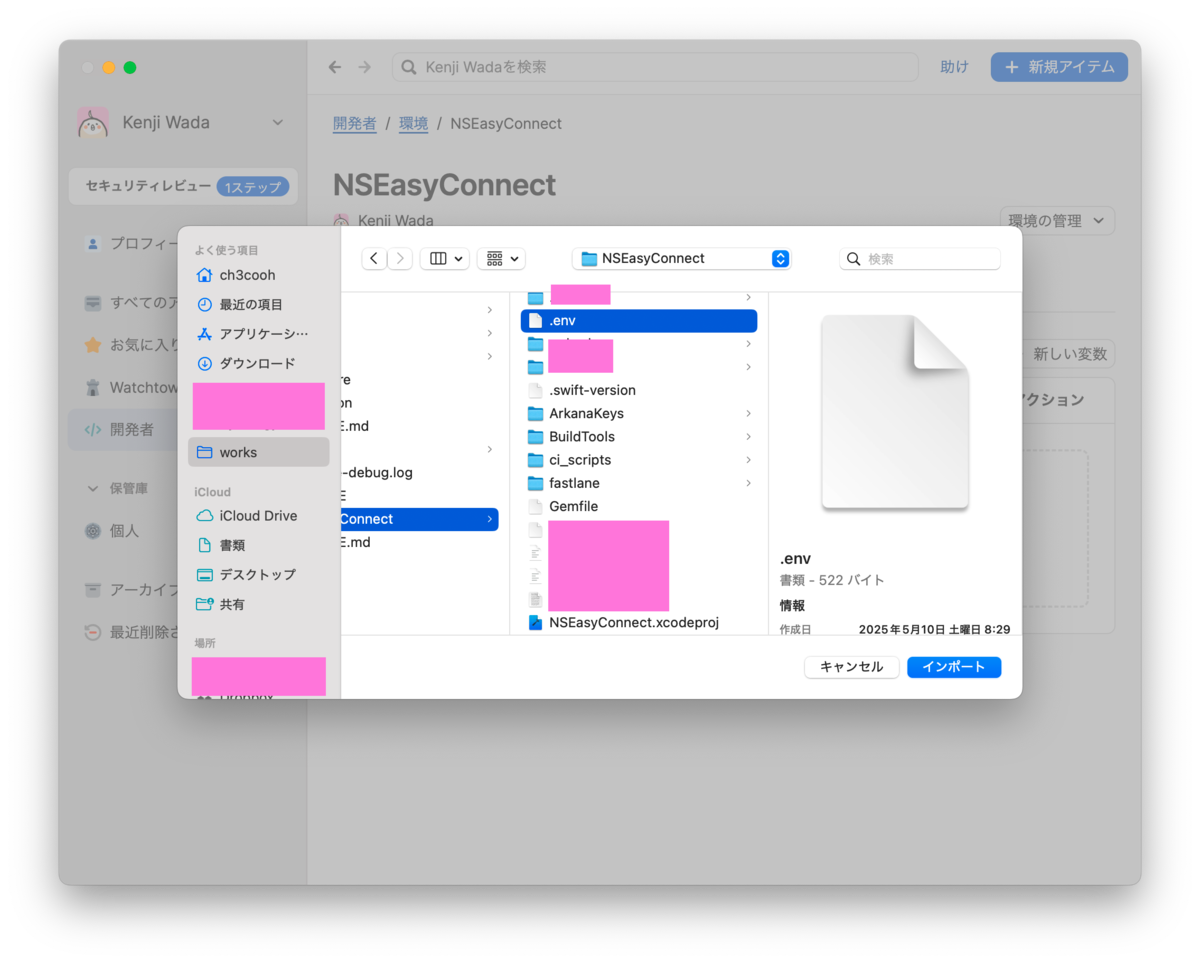Click the Gemfile document icon

point(535,506)
